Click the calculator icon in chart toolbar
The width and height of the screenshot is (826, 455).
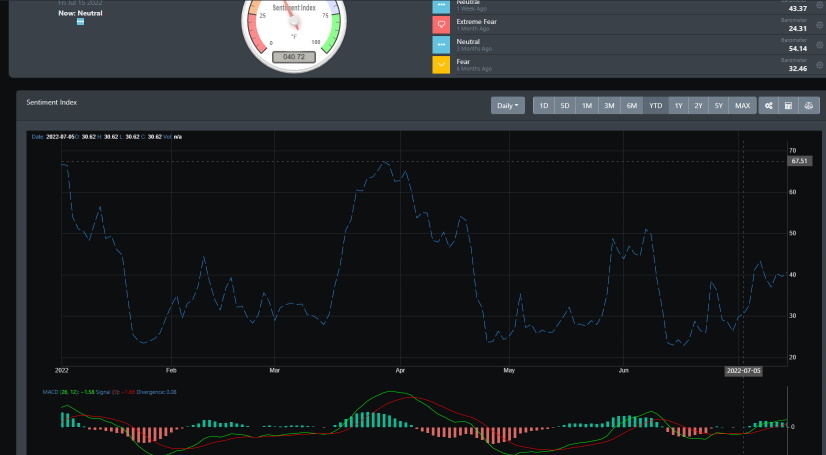coord(789,105)
